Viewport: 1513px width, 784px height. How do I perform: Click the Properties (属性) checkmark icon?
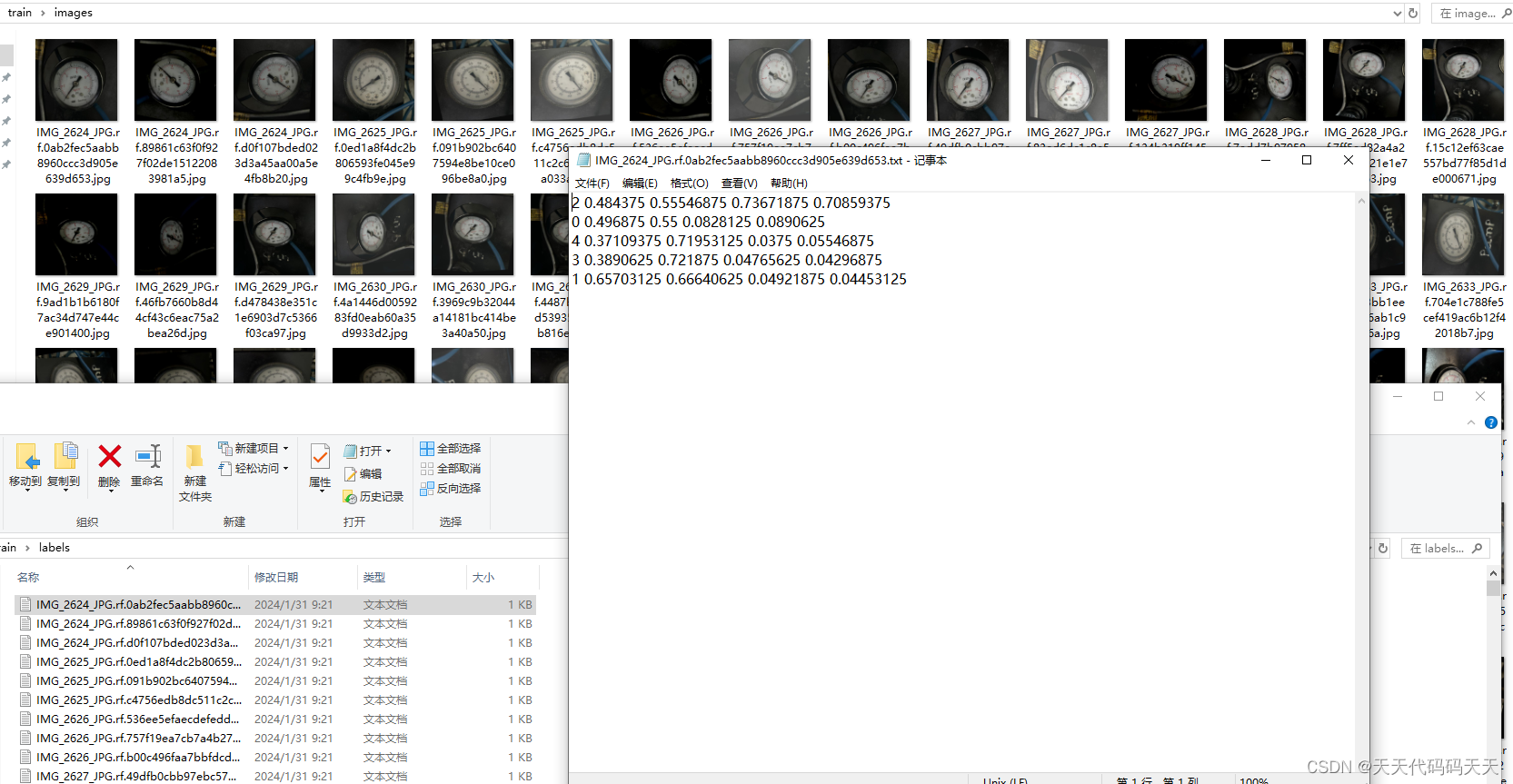(320, 457)
